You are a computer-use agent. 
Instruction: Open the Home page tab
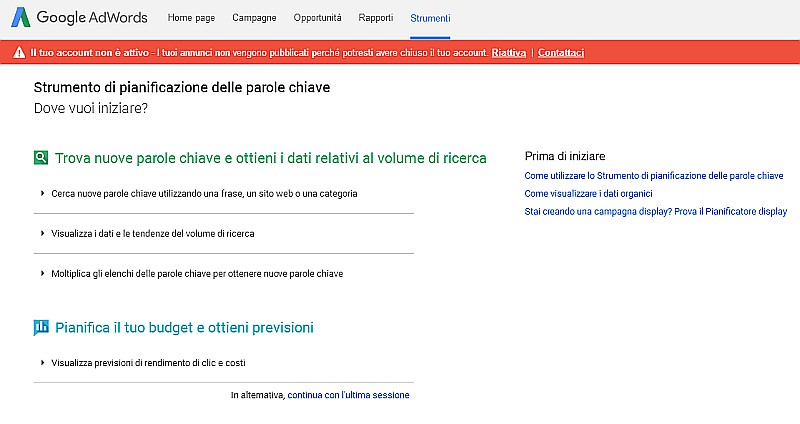191,18
